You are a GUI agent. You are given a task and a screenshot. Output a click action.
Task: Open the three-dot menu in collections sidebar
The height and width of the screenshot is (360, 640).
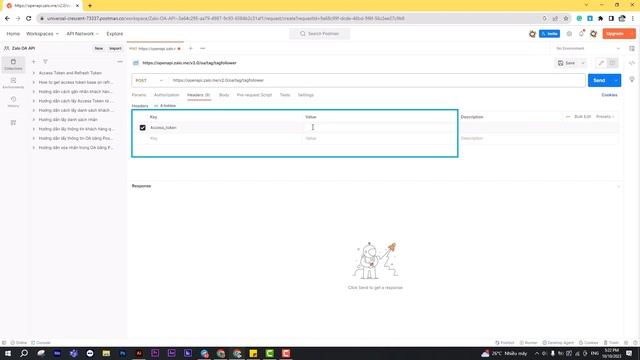pyautogui.click(x=120, y=62)
